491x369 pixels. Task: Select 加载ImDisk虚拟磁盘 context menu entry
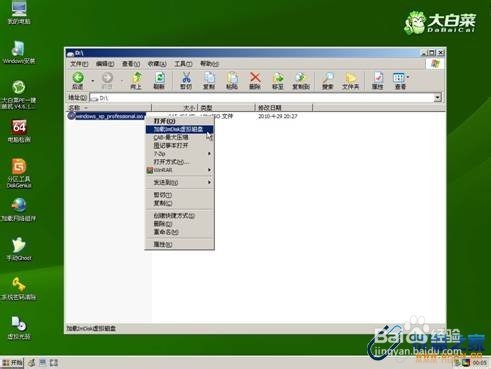point(179,129)
